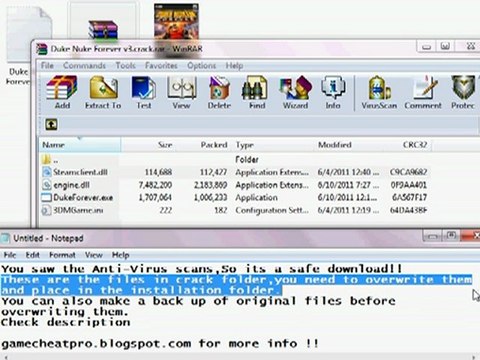
Task: Open the View file tool
Action: tap(181, 88)
